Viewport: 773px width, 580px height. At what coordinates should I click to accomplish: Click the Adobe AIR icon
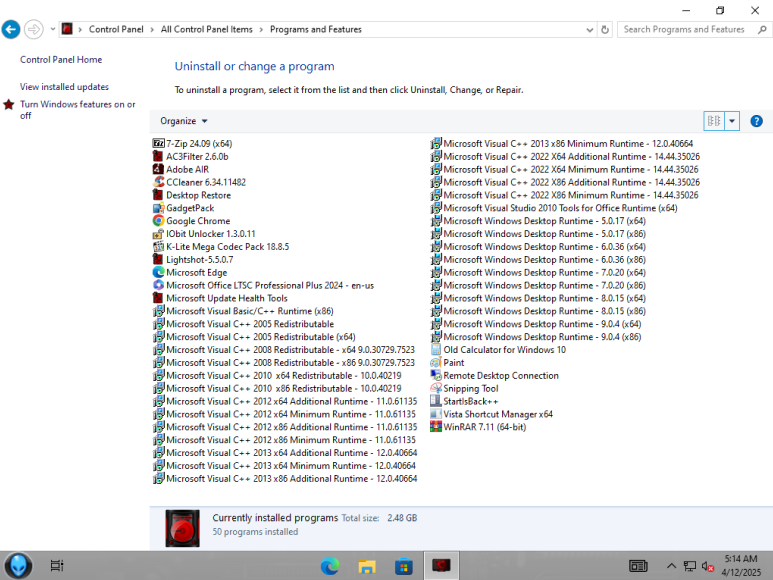point(158,169)
